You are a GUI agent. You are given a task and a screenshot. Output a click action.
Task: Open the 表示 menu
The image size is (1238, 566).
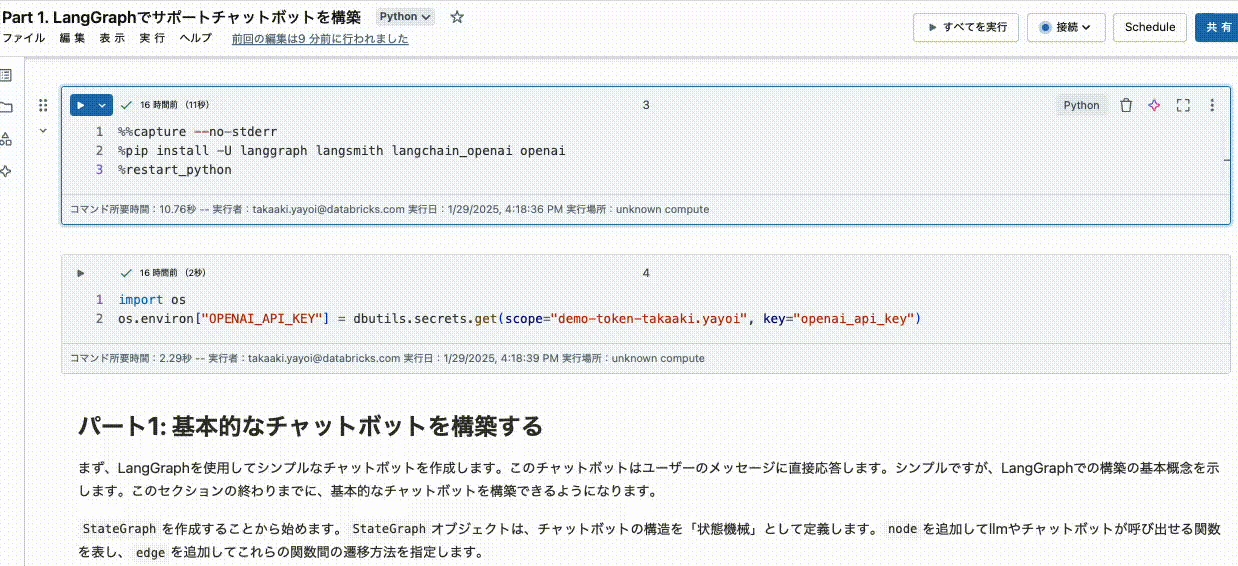(112, 38)
